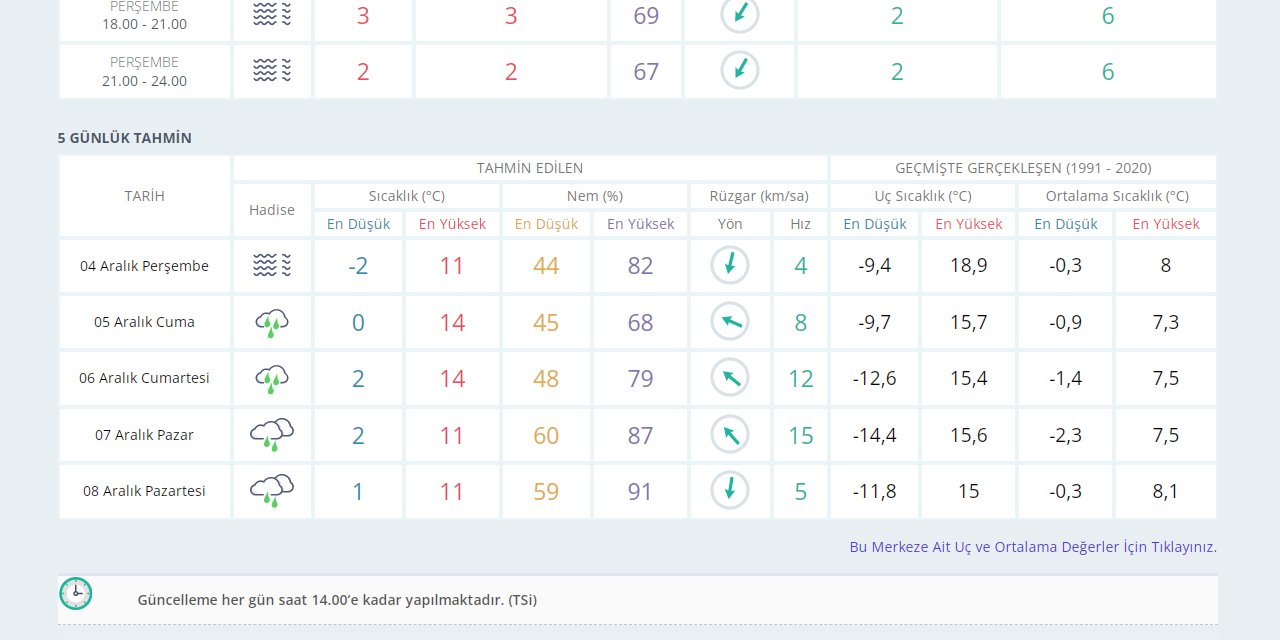Click the rainy cloud icon for 07 Aralık Pazar

coord(271,435)
